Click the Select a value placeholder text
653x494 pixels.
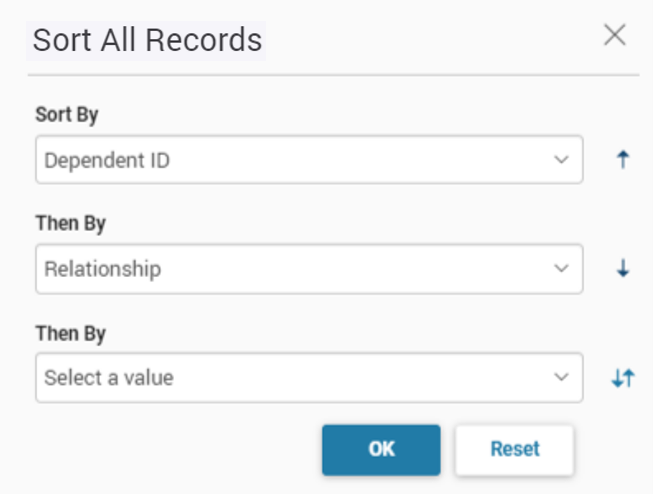pos(108,378)
